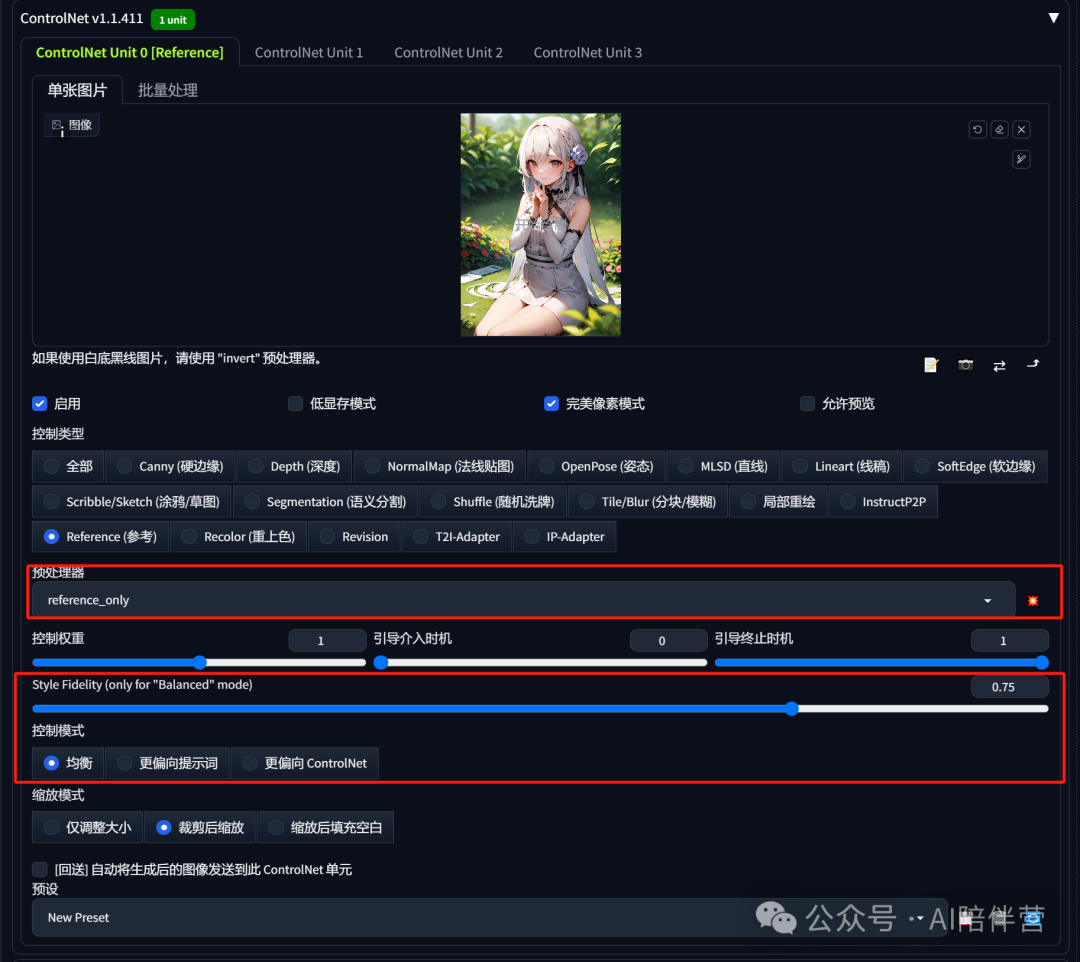
Task: Click the 引导介入时机 slider handle
Action: [381, 662]
